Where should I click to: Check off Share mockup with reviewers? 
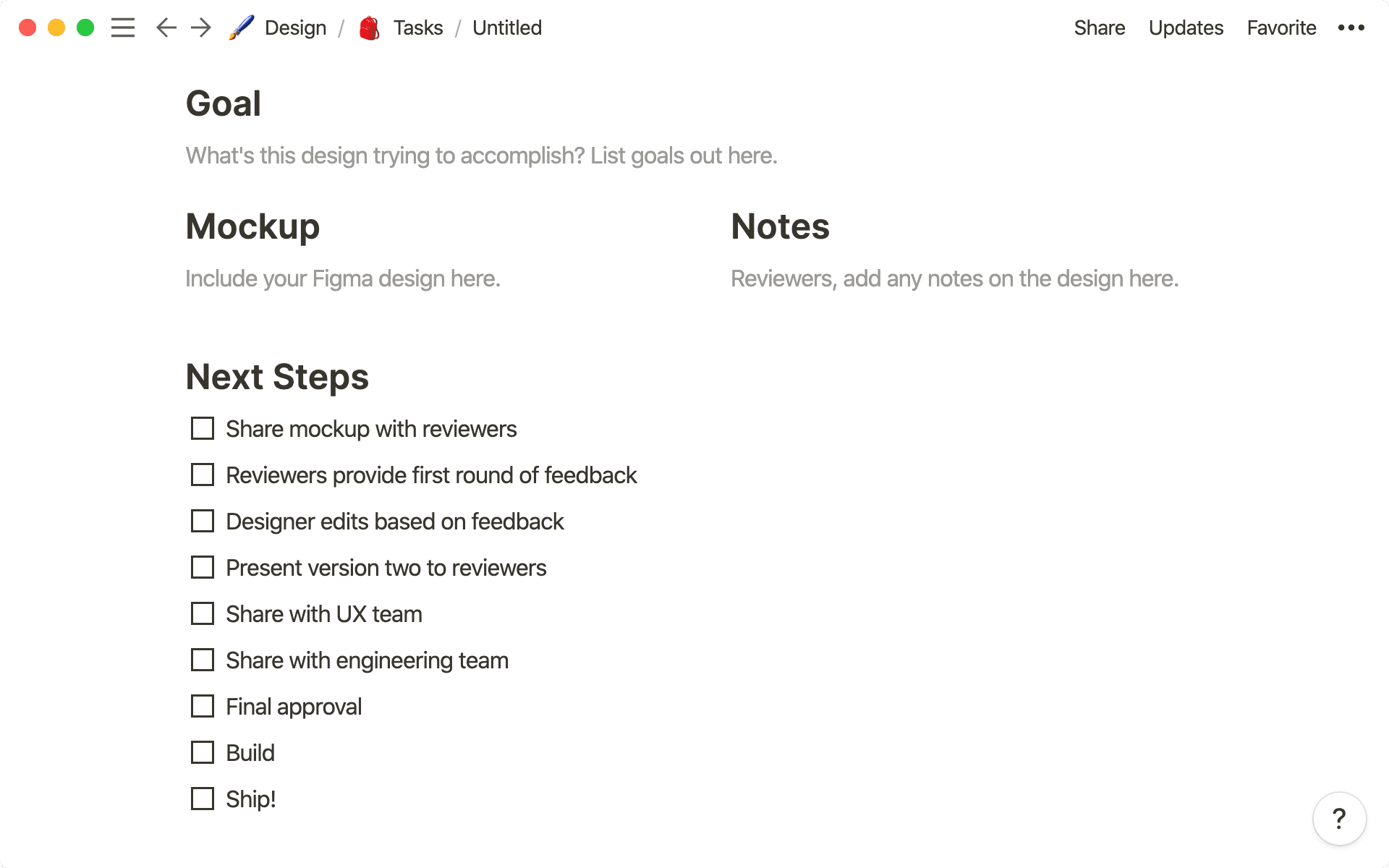coord(202,428)
